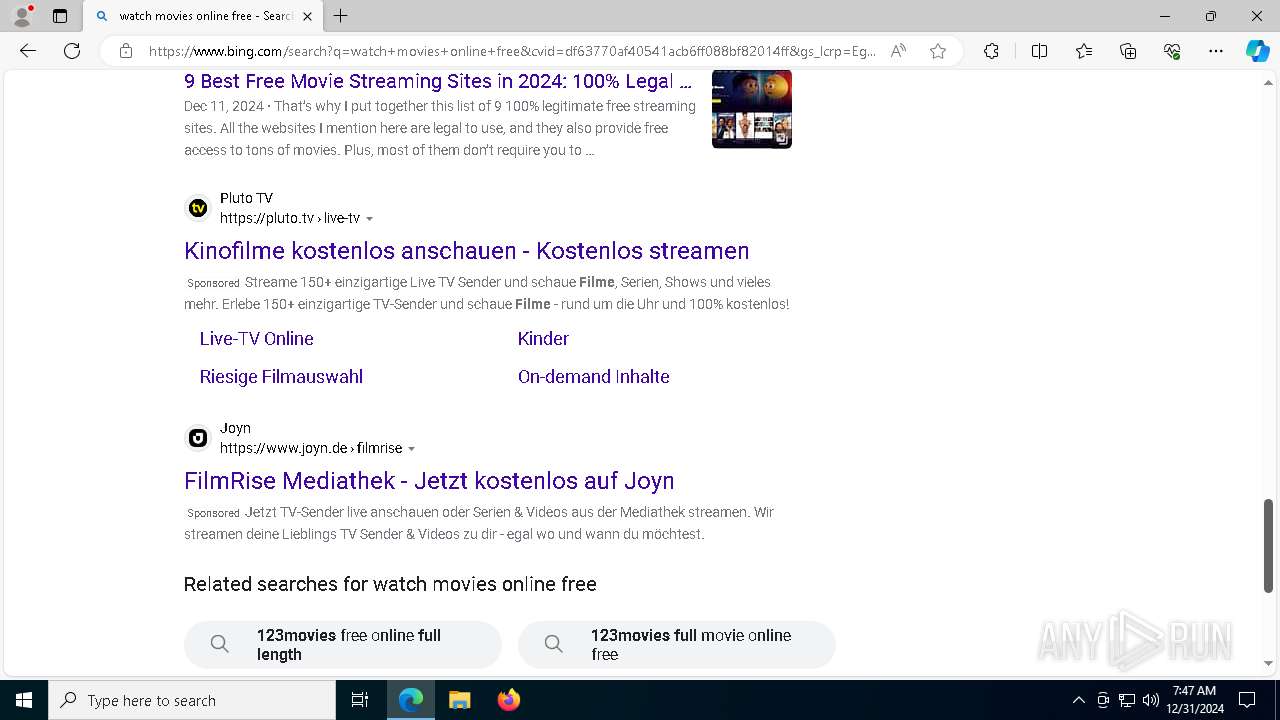Open the 'Riesige Filmauswahl' sitelink
Image resolution: width=1280 pixels, height=720 pixels.
click(x=281, y=377)
